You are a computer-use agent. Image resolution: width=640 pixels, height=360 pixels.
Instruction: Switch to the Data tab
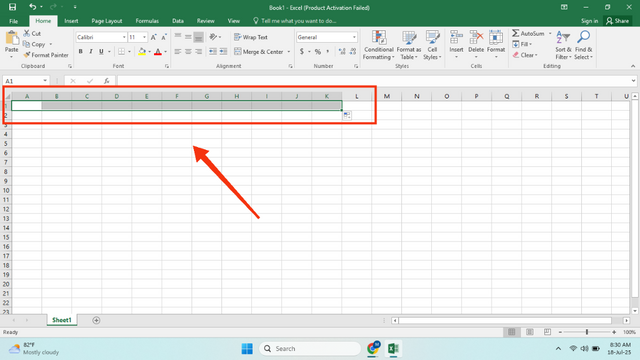[178, 21]
